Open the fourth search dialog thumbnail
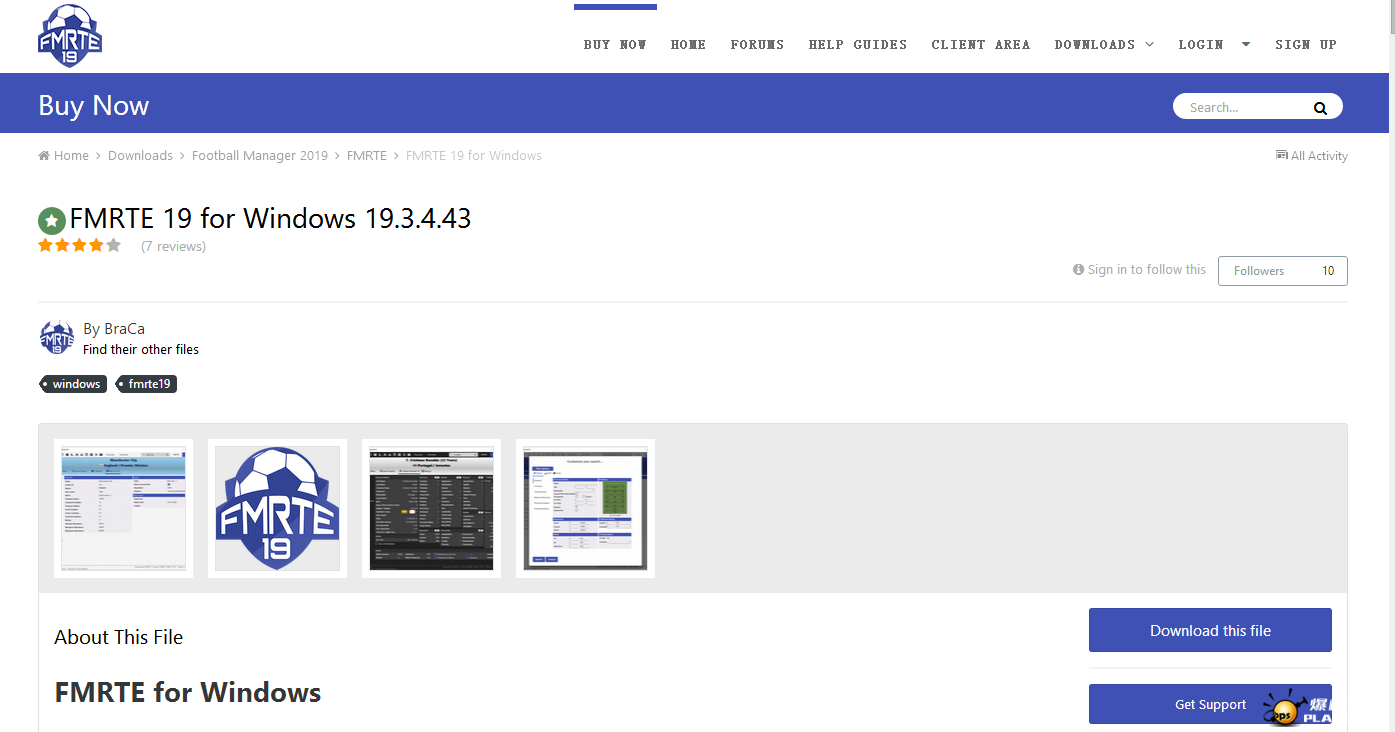The image size is (1395, 732). pyautogui.click(x=585, y=508)
